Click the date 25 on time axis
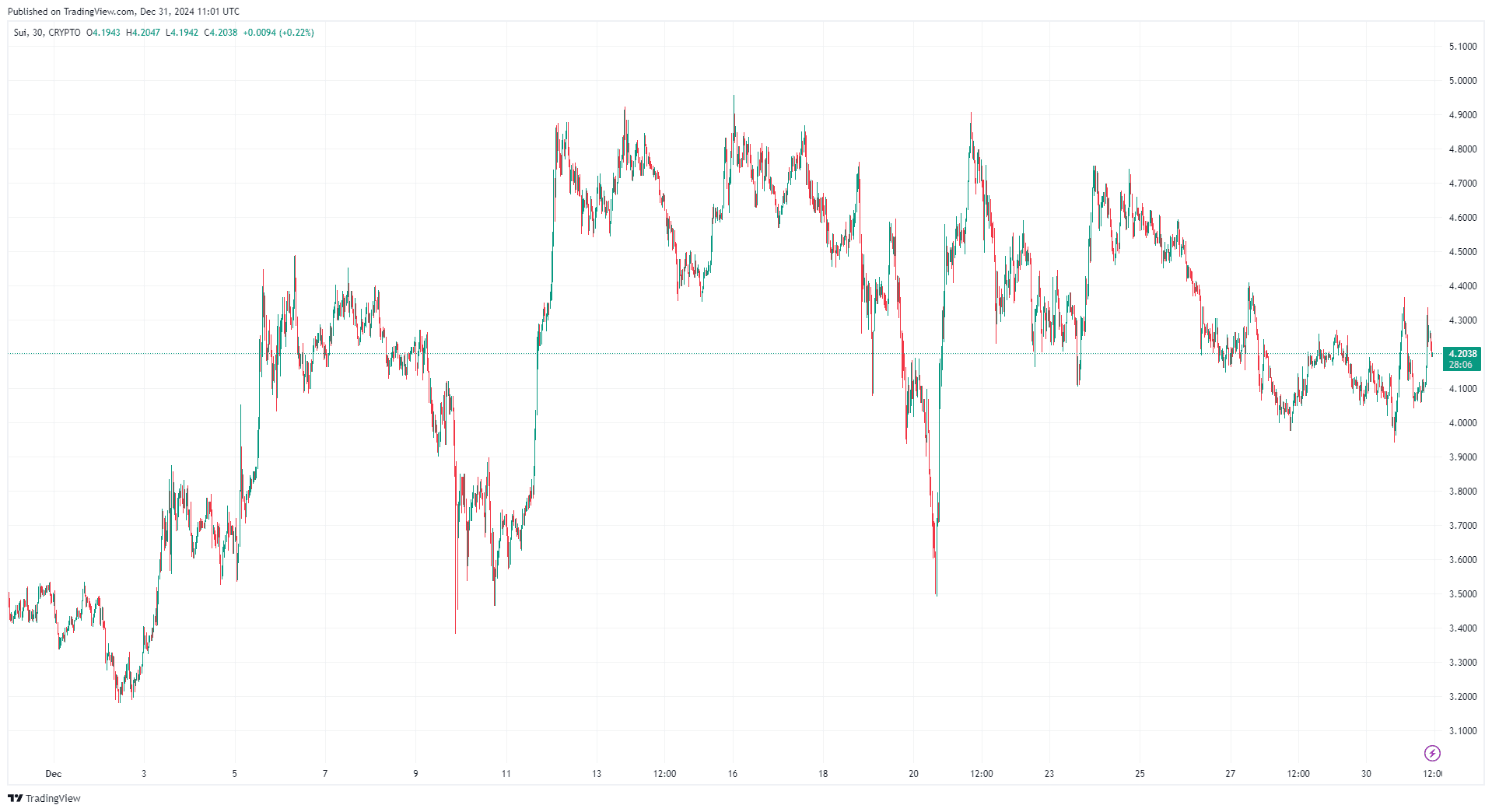This screenshot has width=1492, height=812. 1140,774
